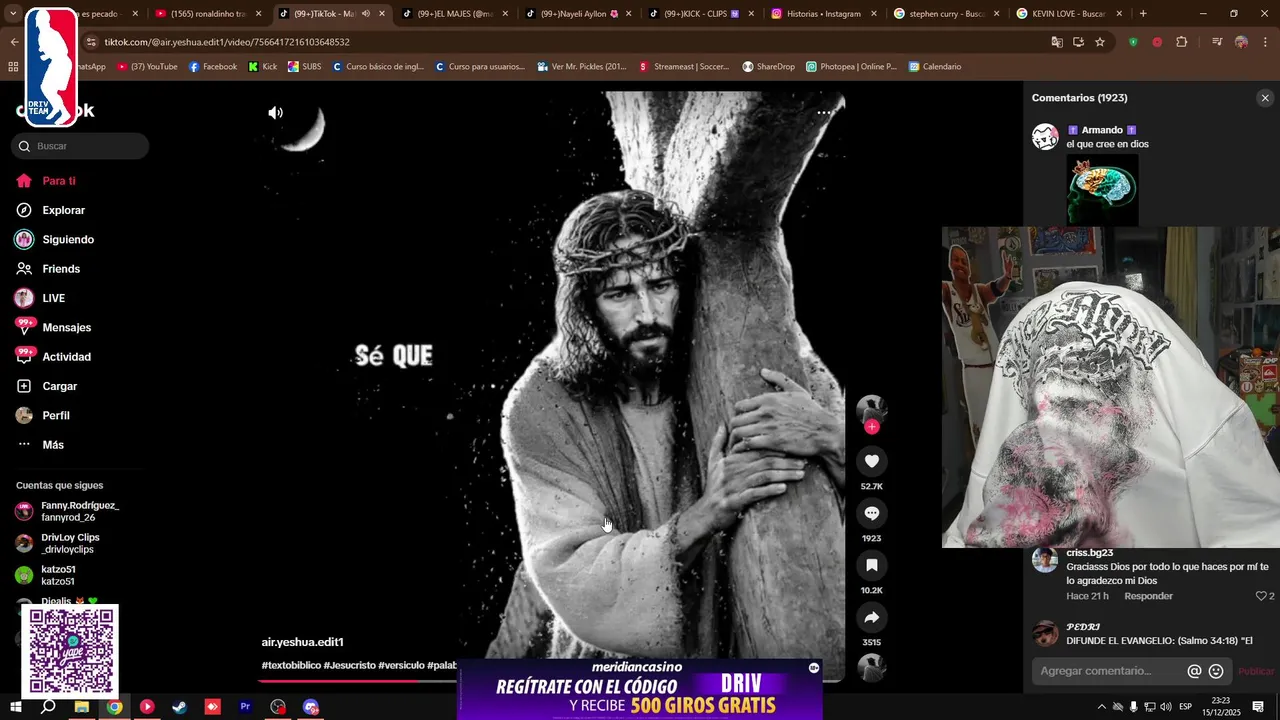Open the video three-dot options menu
Image resolution: width=1280 pixels, height=720 pixels.
click(x=824, y=113)
